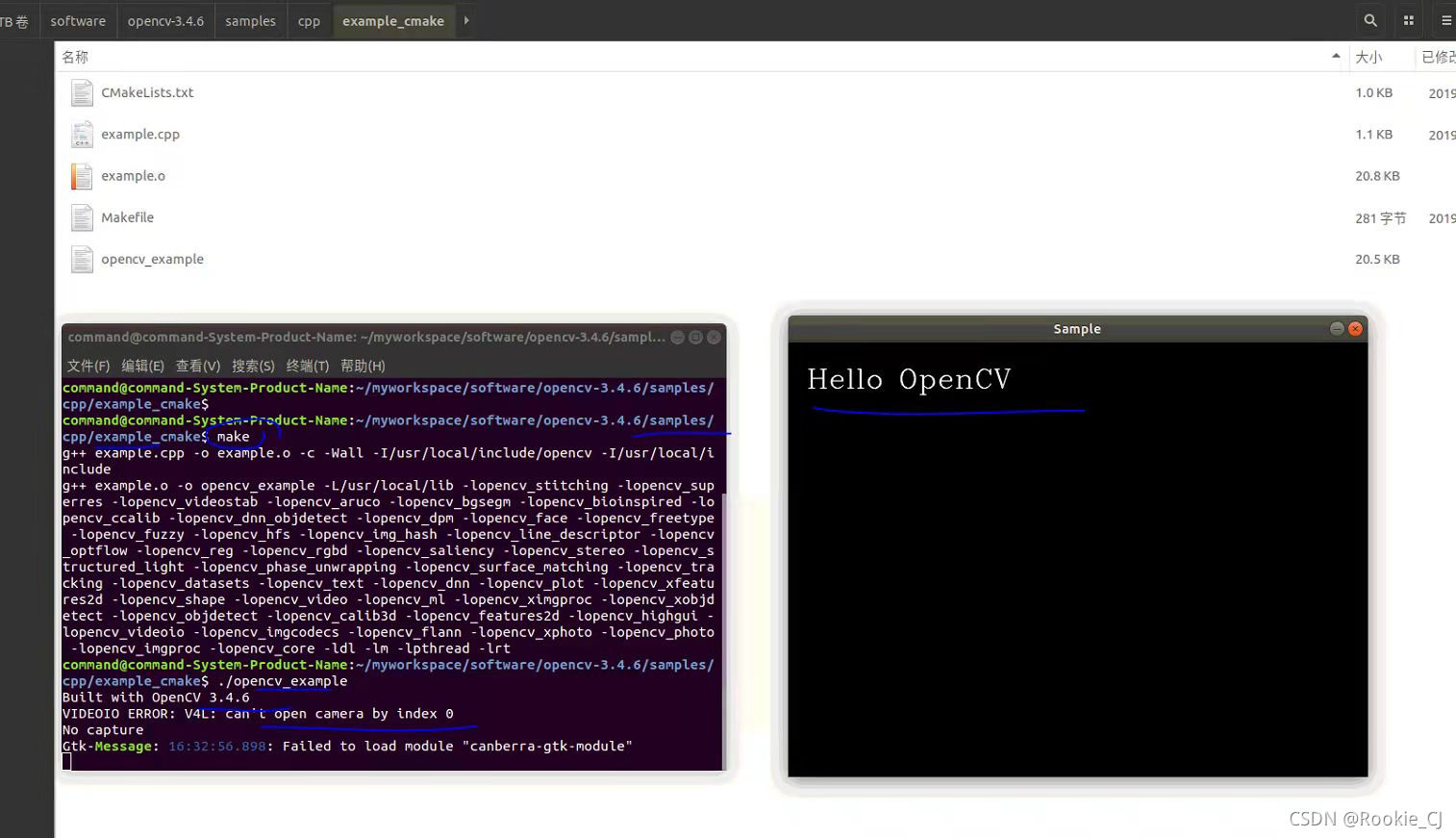The width and height of the screenshot is (1456, 838).
Task: Go to samples folder in path bar
Action: [250, 20]
